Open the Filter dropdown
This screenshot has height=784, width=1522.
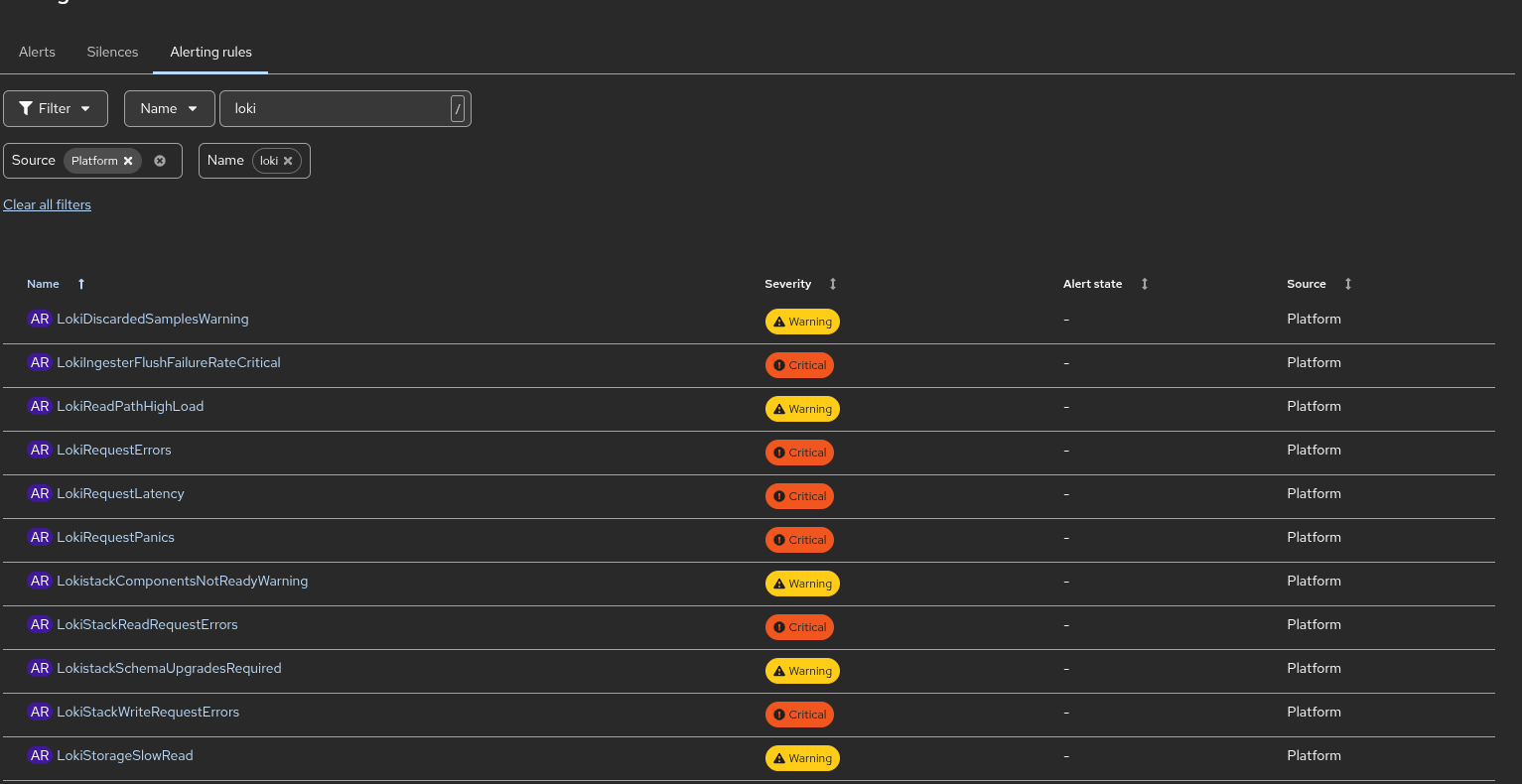point(56,109)
